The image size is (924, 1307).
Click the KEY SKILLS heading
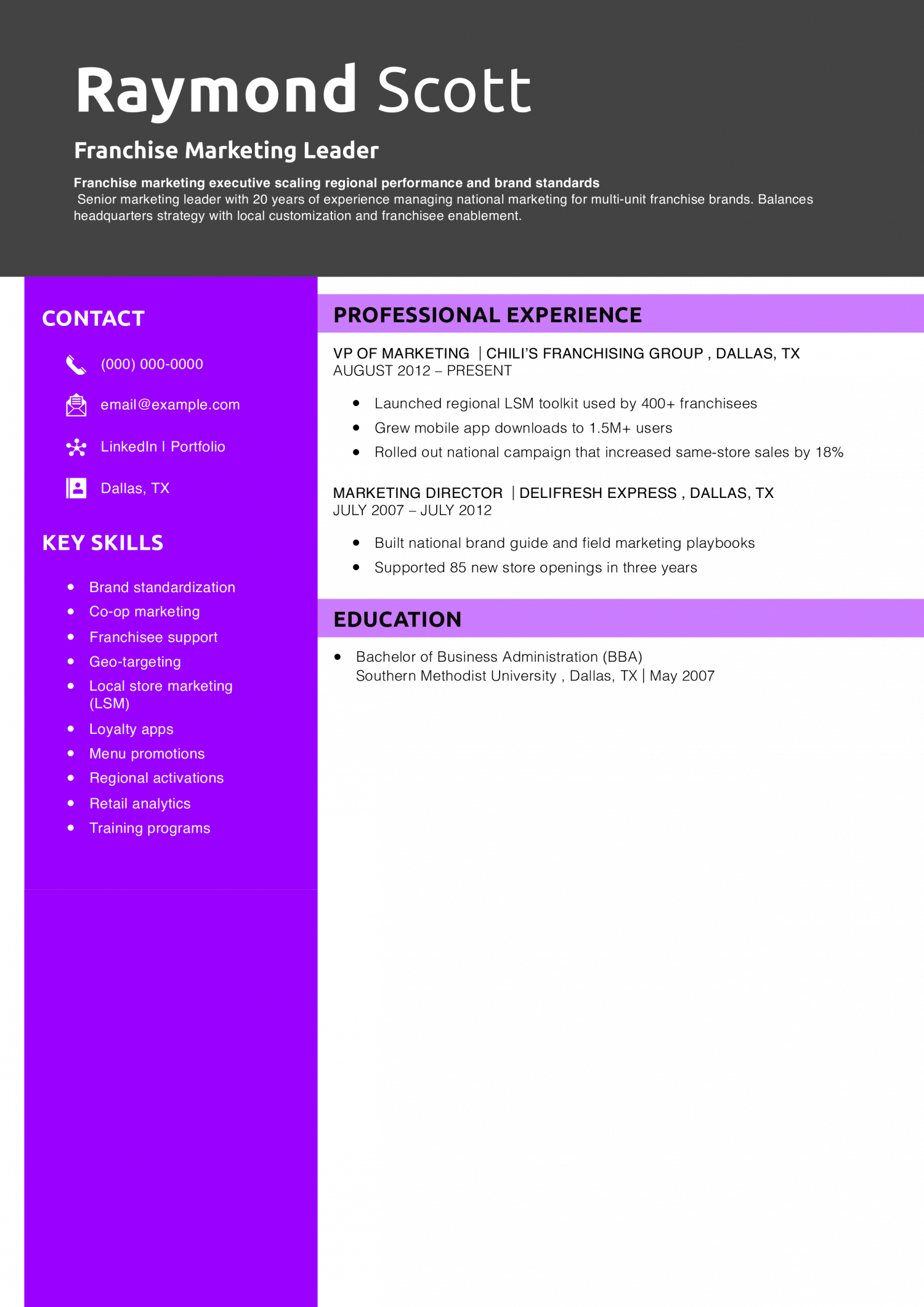(x=103, y=543)
